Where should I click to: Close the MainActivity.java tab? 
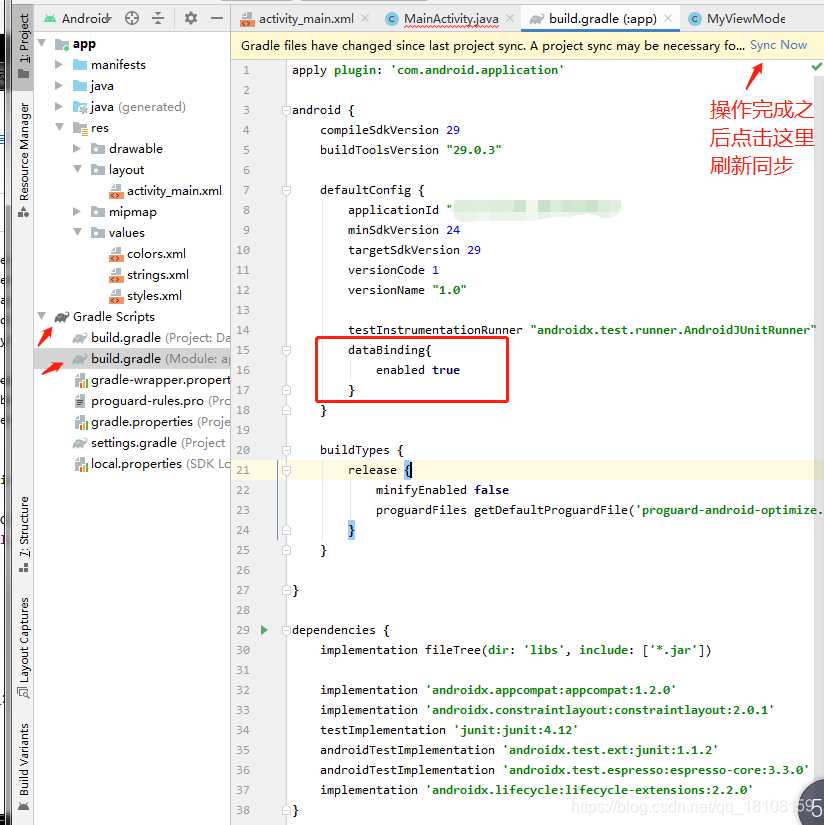(510, 18)
